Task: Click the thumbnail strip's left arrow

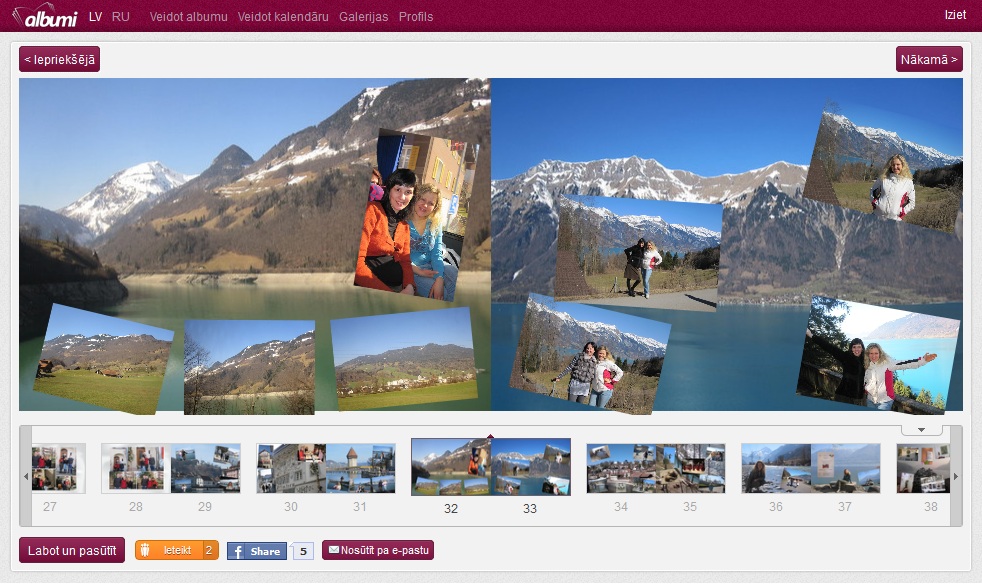Action: (x=26, y=476)
